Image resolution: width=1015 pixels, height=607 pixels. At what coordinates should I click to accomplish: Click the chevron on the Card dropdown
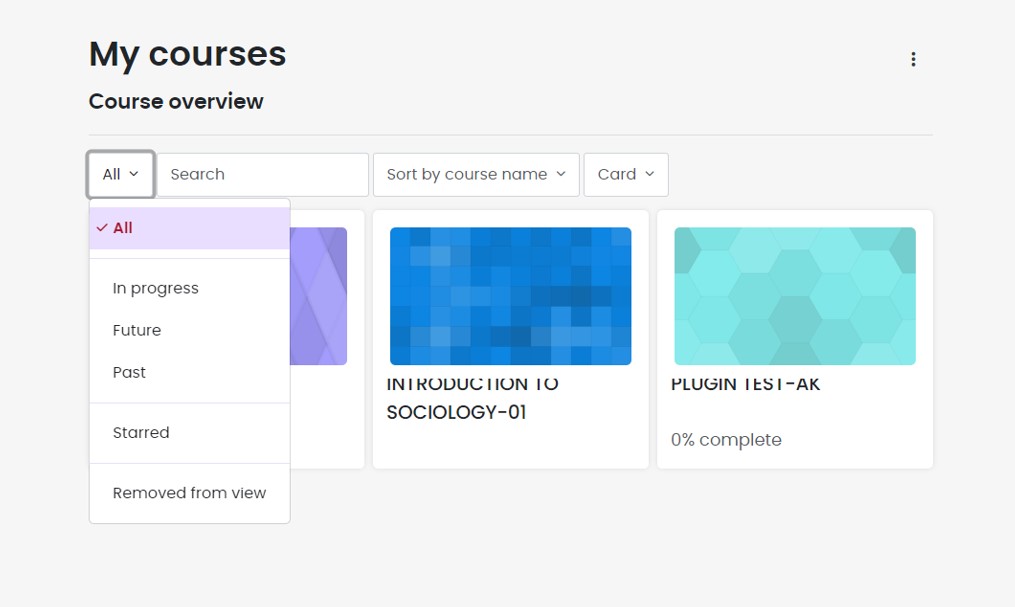pyautogui.click(x=648, y=174)
